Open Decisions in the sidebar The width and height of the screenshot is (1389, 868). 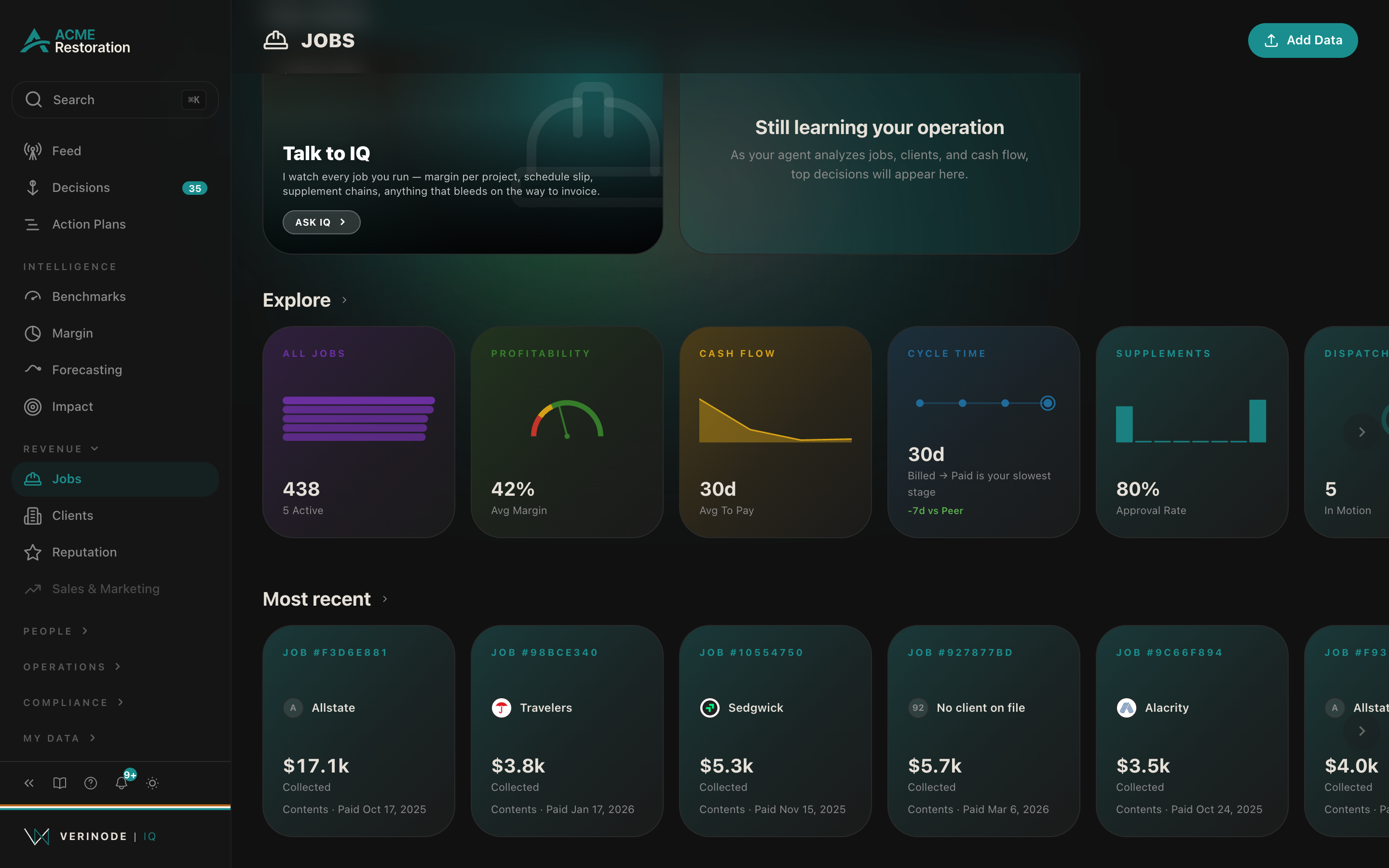115,188
